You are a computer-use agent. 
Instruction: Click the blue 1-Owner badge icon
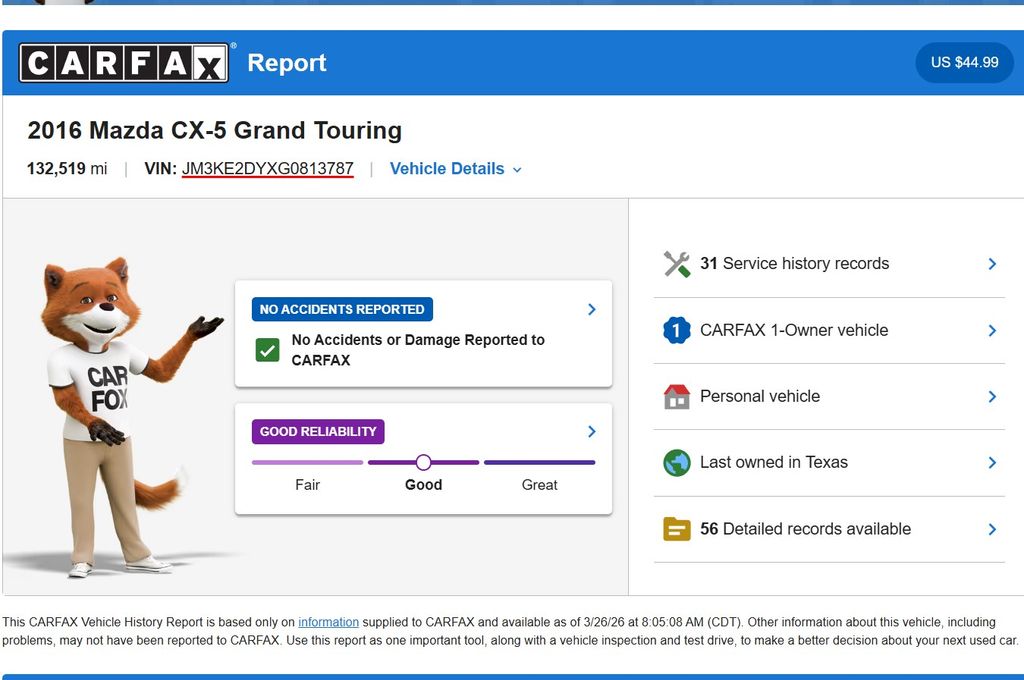pyautogui.click(x=677, y=330)
